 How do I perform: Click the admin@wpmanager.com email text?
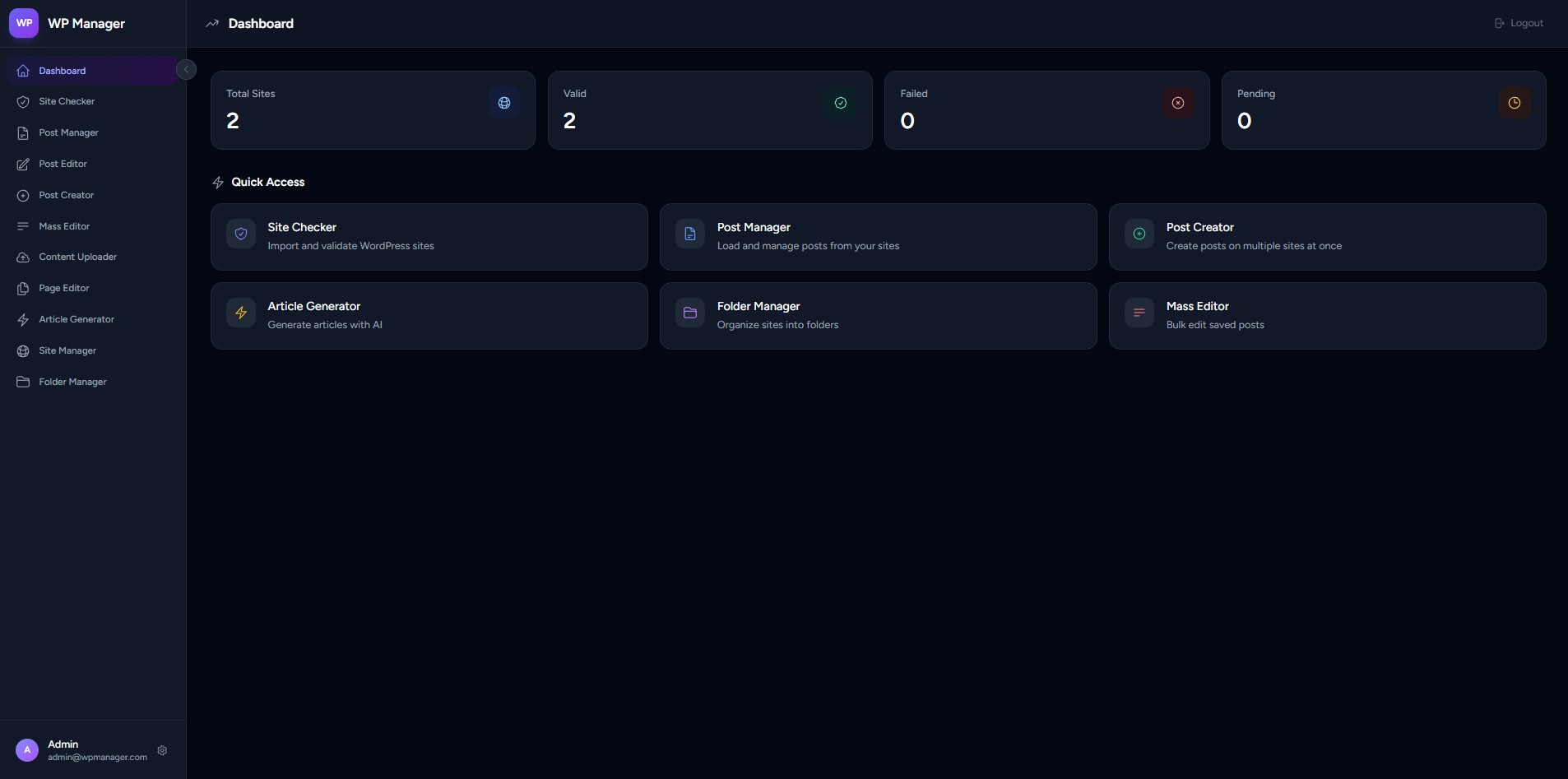pyautogui.click(x=97, y=757)
